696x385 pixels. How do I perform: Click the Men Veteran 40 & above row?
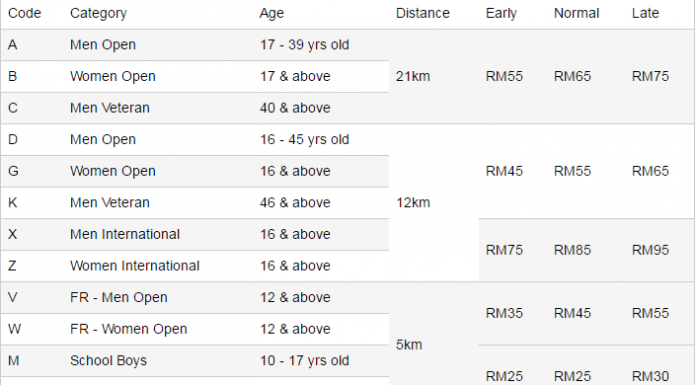[195, 108]
